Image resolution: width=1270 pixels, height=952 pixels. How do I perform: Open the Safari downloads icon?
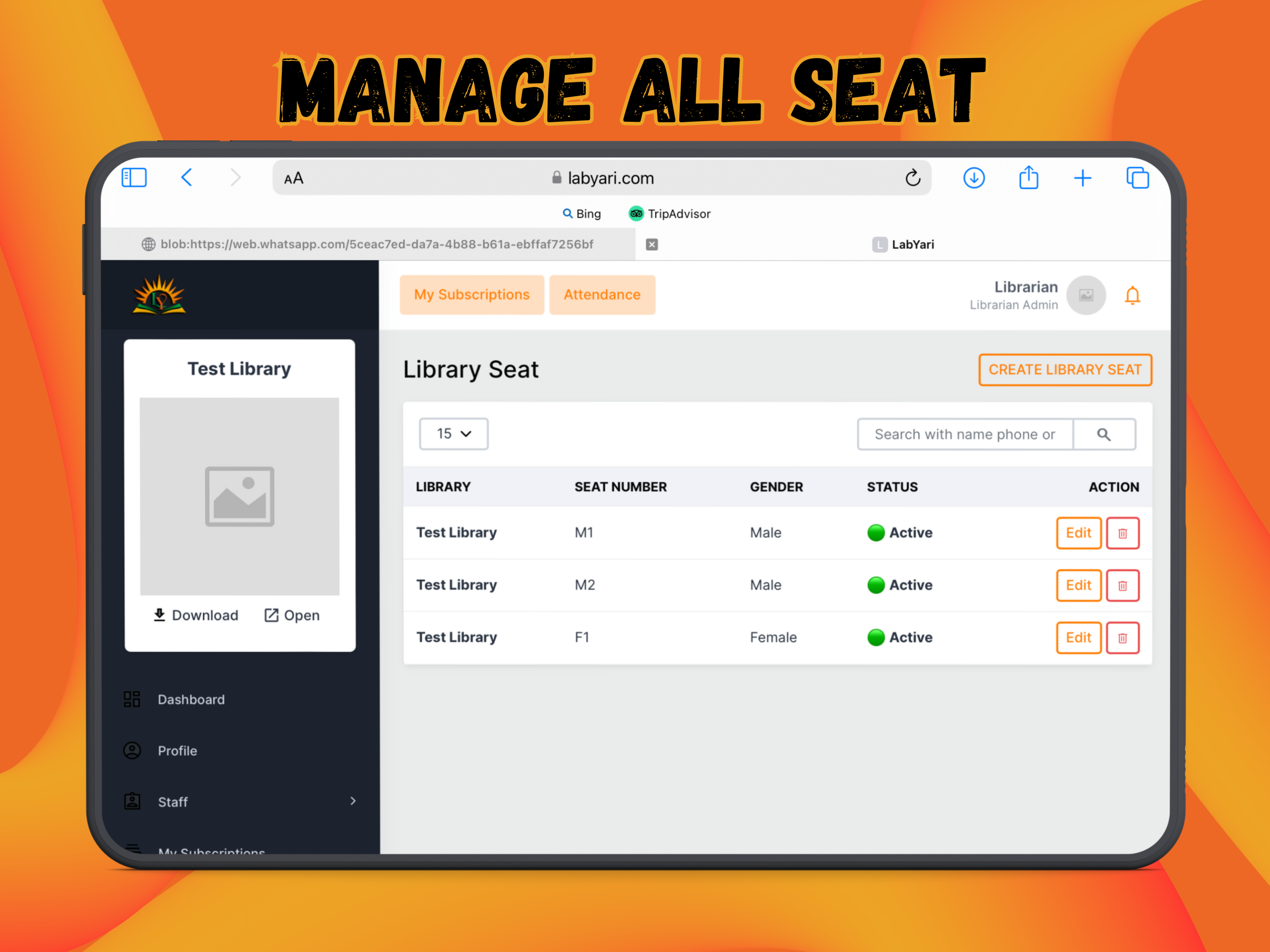[974, 178]
